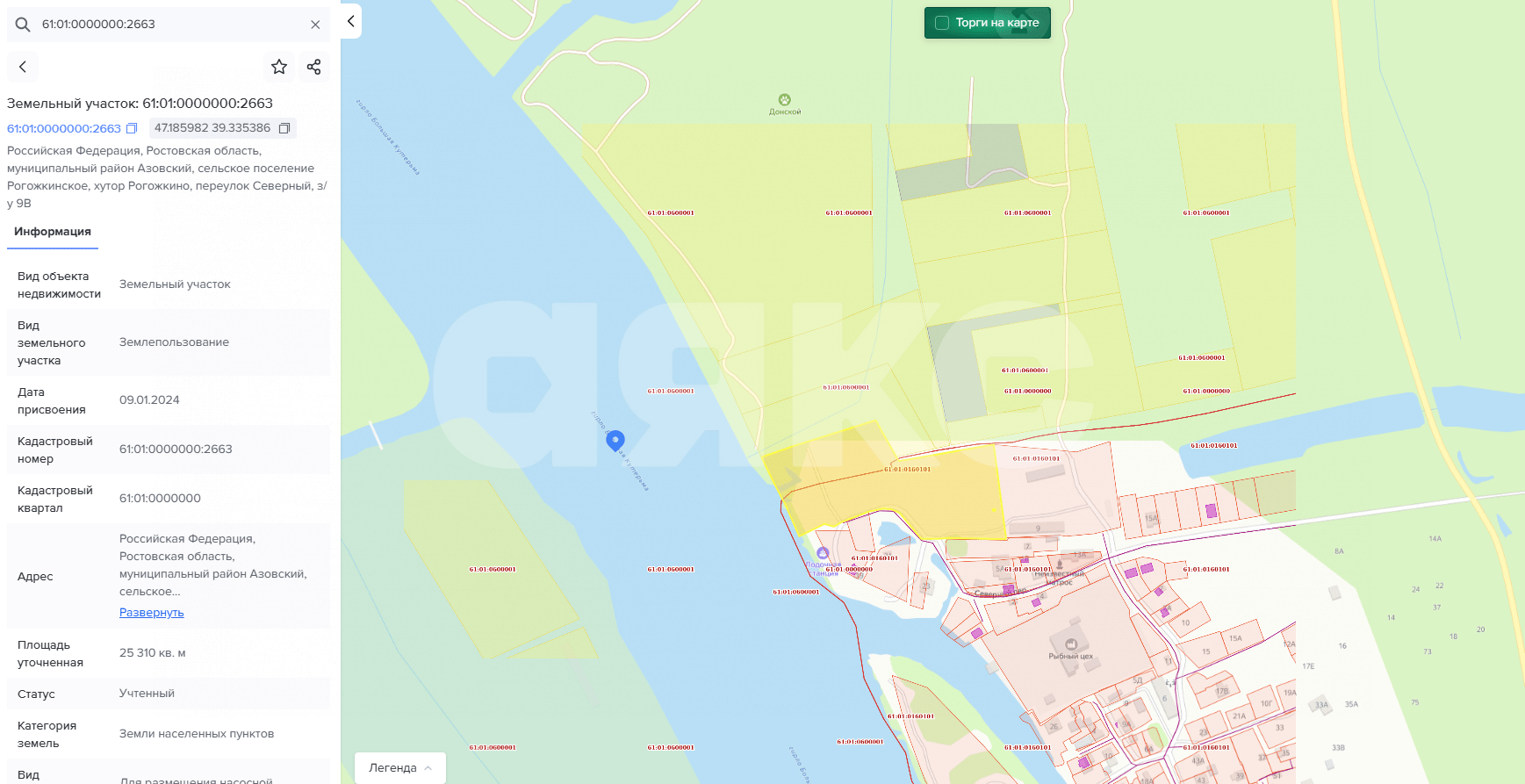Switch to the Информация tab
The width and height of the screenshot is (1525, 784).
tap(53, 232)
